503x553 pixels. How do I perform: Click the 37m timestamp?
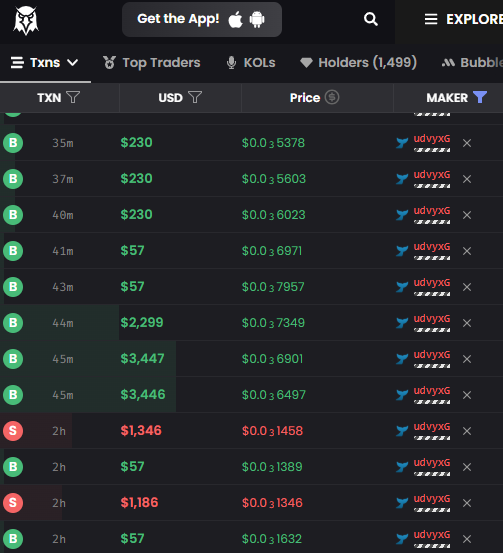[63, 179]
